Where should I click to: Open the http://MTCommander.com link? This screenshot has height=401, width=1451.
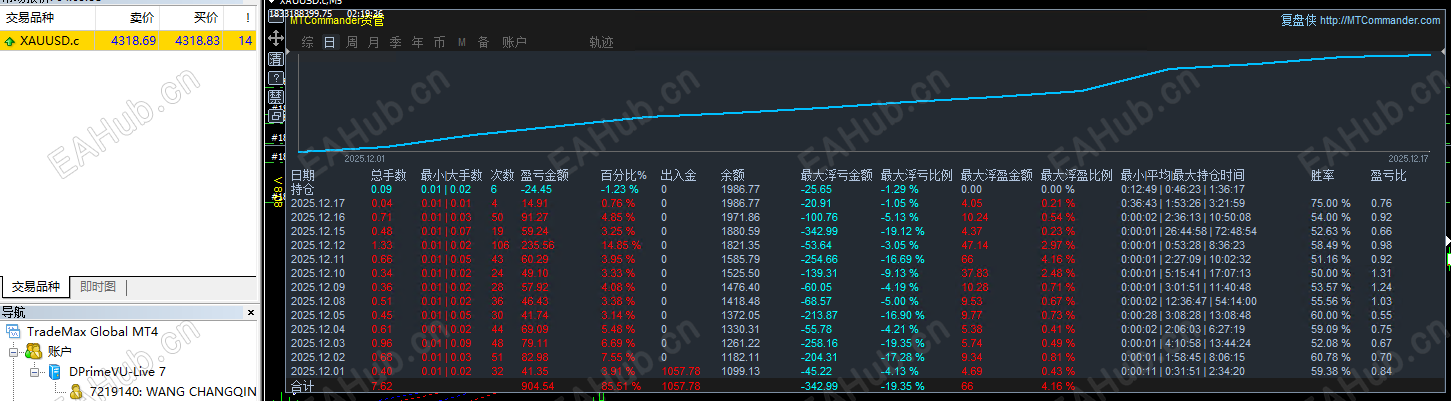point(1381,20)
